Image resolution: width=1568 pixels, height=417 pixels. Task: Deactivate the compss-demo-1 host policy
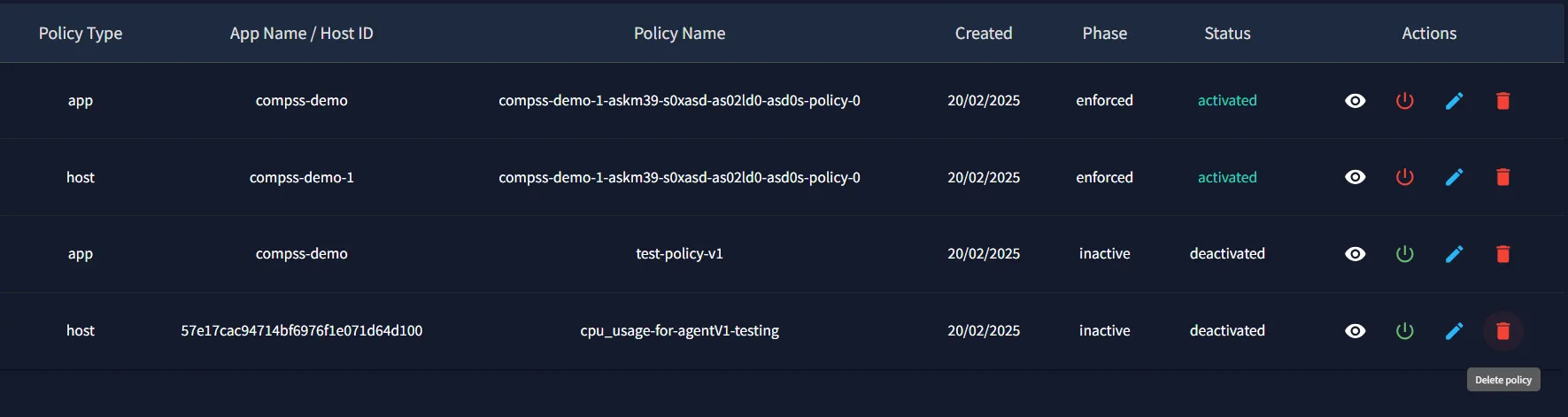[x=1404, y=177]
